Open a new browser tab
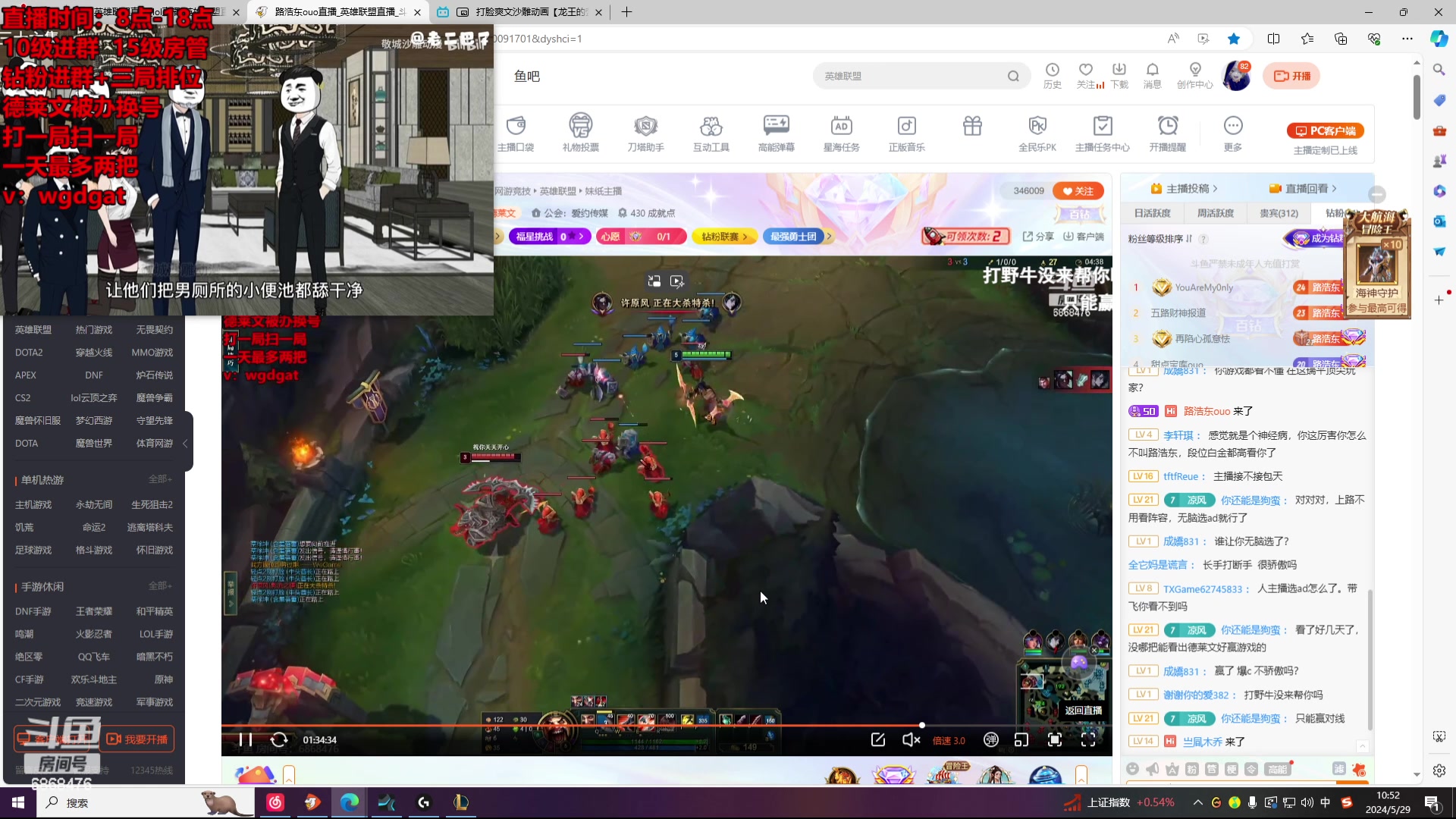 626,12
